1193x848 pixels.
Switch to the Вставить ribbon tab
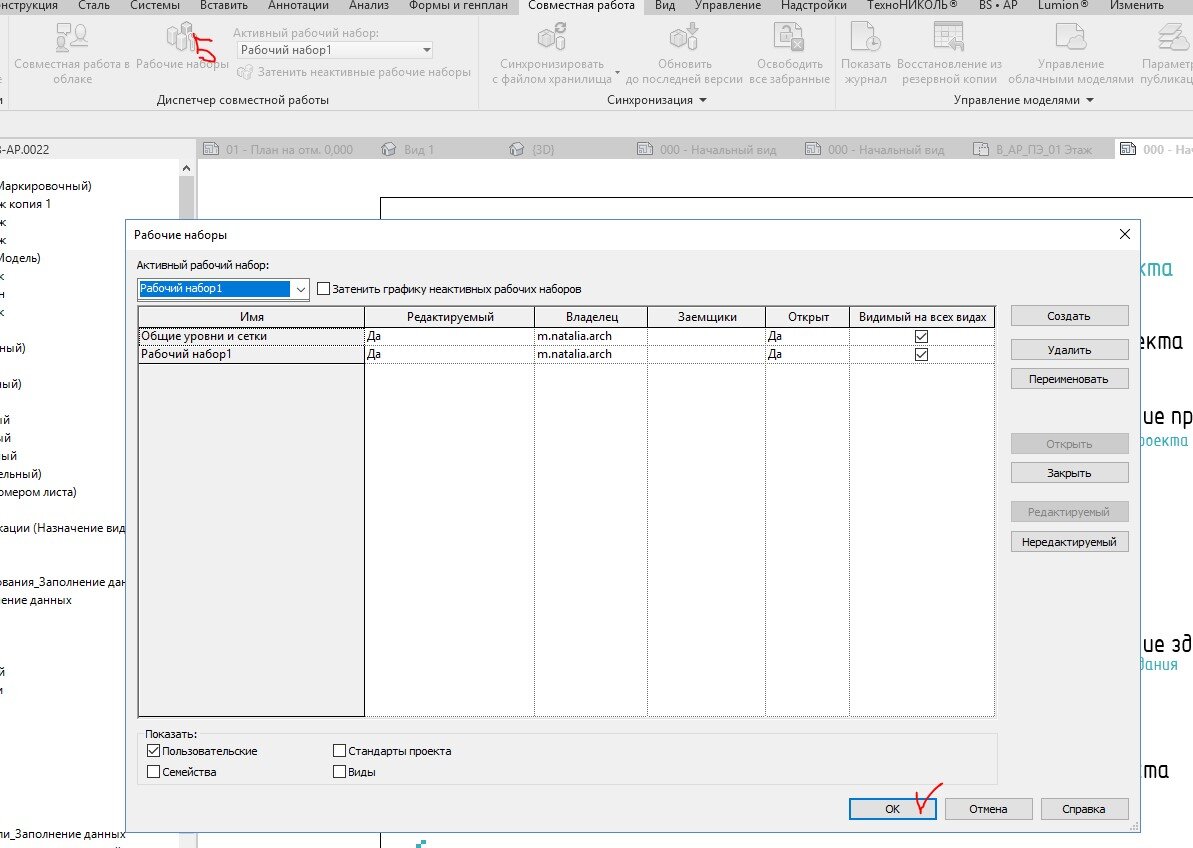point(224,5)
